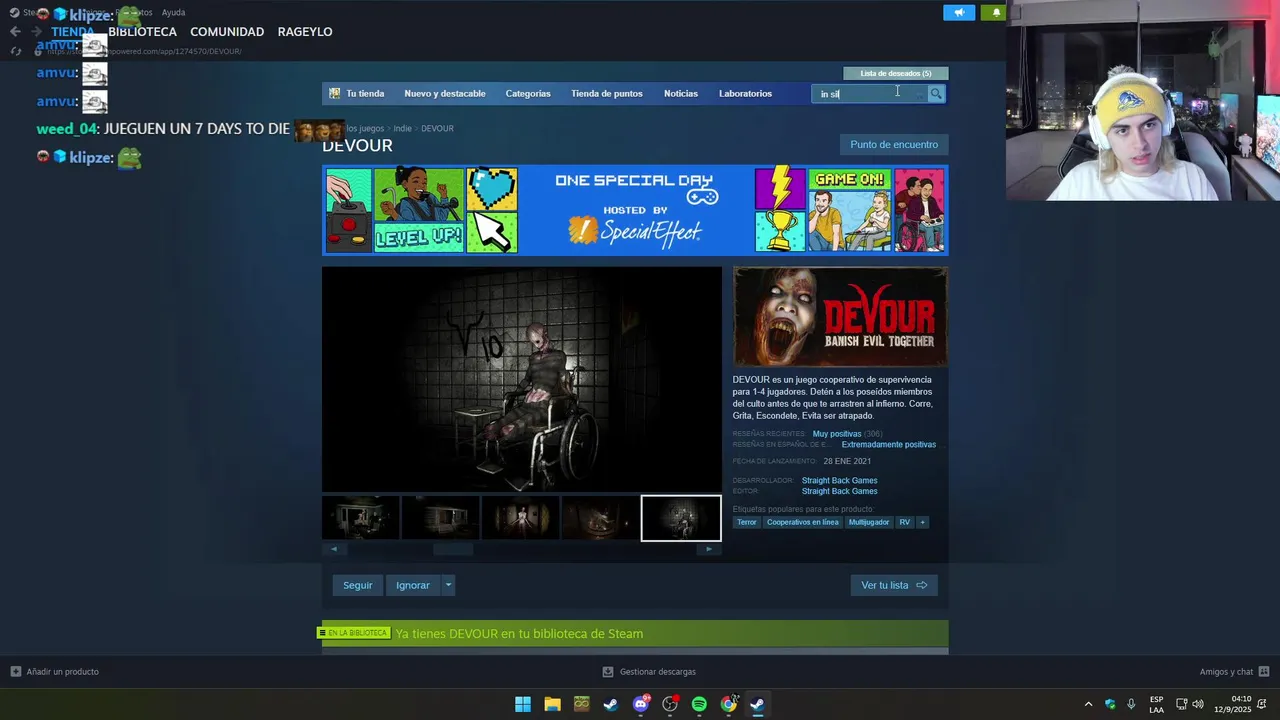Click the DEVOUR breadcrumb link
The height and width of the screenshot is (720, 1280).
pos(437,129)
